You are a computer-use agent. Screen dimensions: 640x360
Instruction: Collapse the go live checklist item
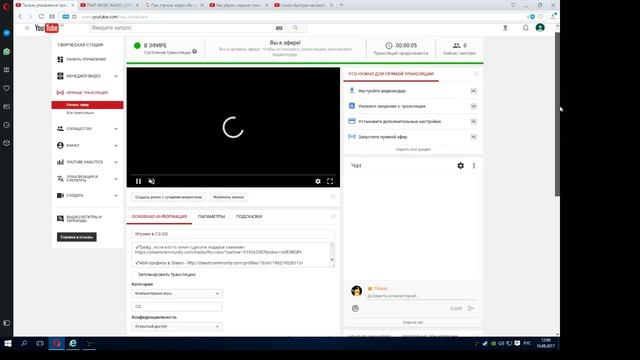(x=473, y=137)
